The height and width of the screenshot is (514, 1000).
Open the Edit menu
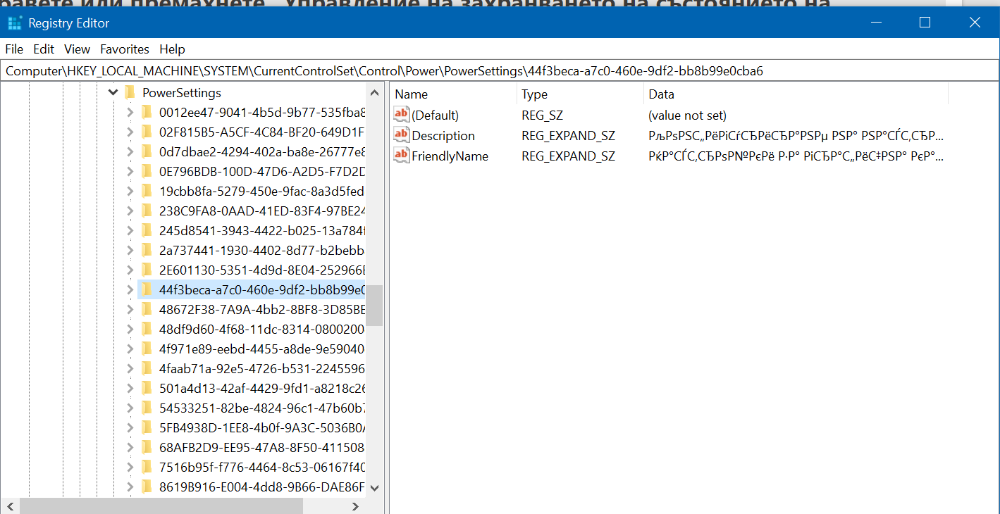43,49
